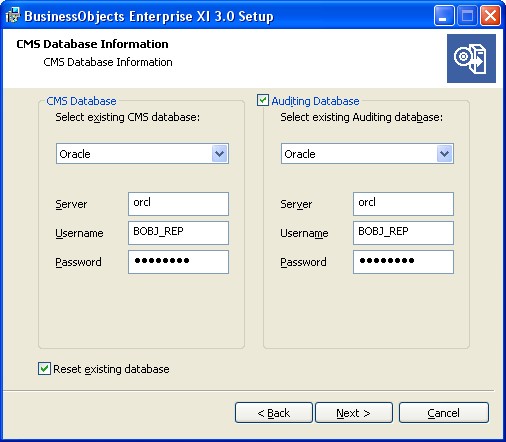Click the 'CMS Database' group title

pyautogui.click(x=81, y=101)
